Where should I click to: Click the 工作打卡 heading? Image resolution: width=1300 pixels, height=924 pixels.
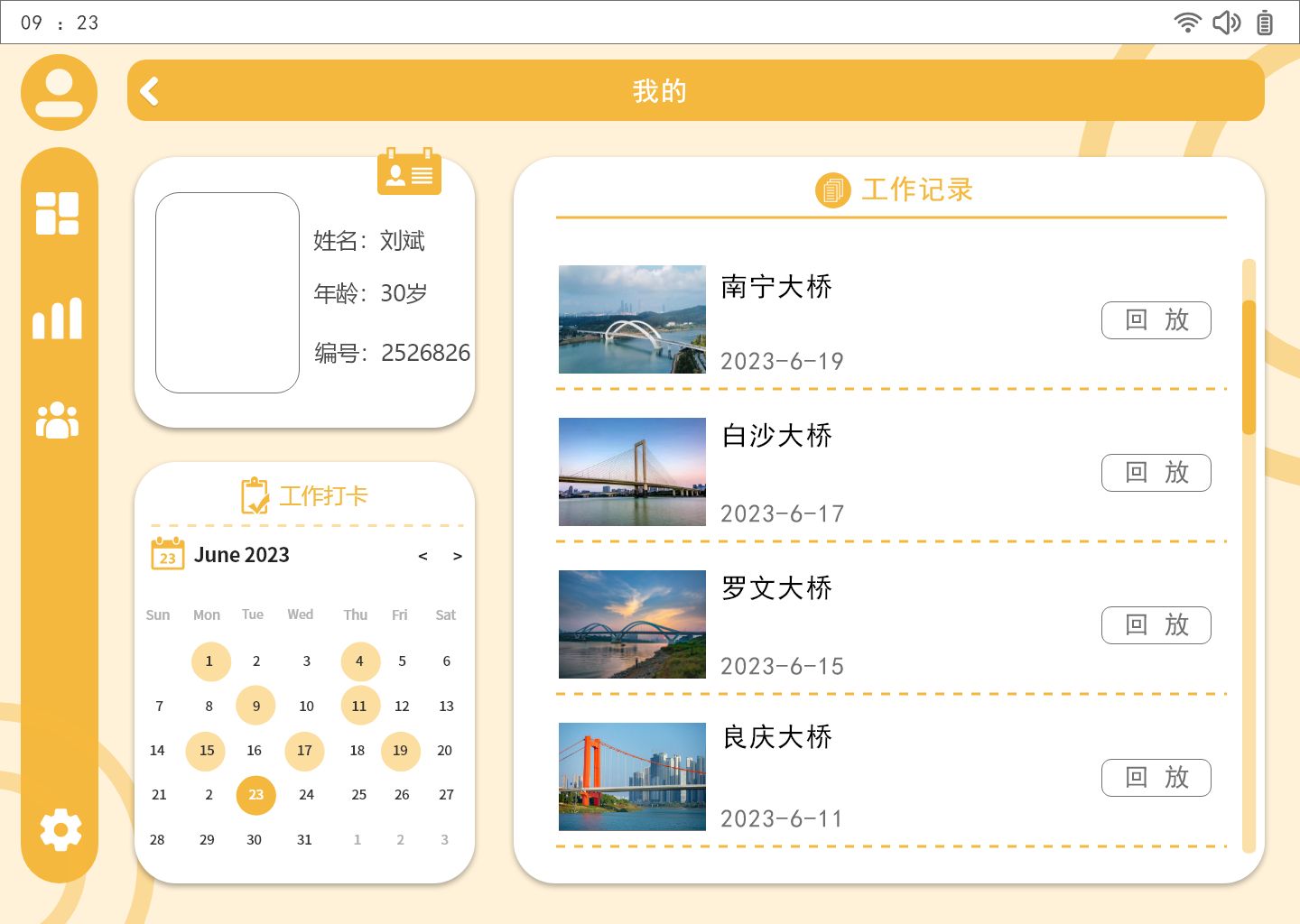pyautogui.click(x=323, y=496)
